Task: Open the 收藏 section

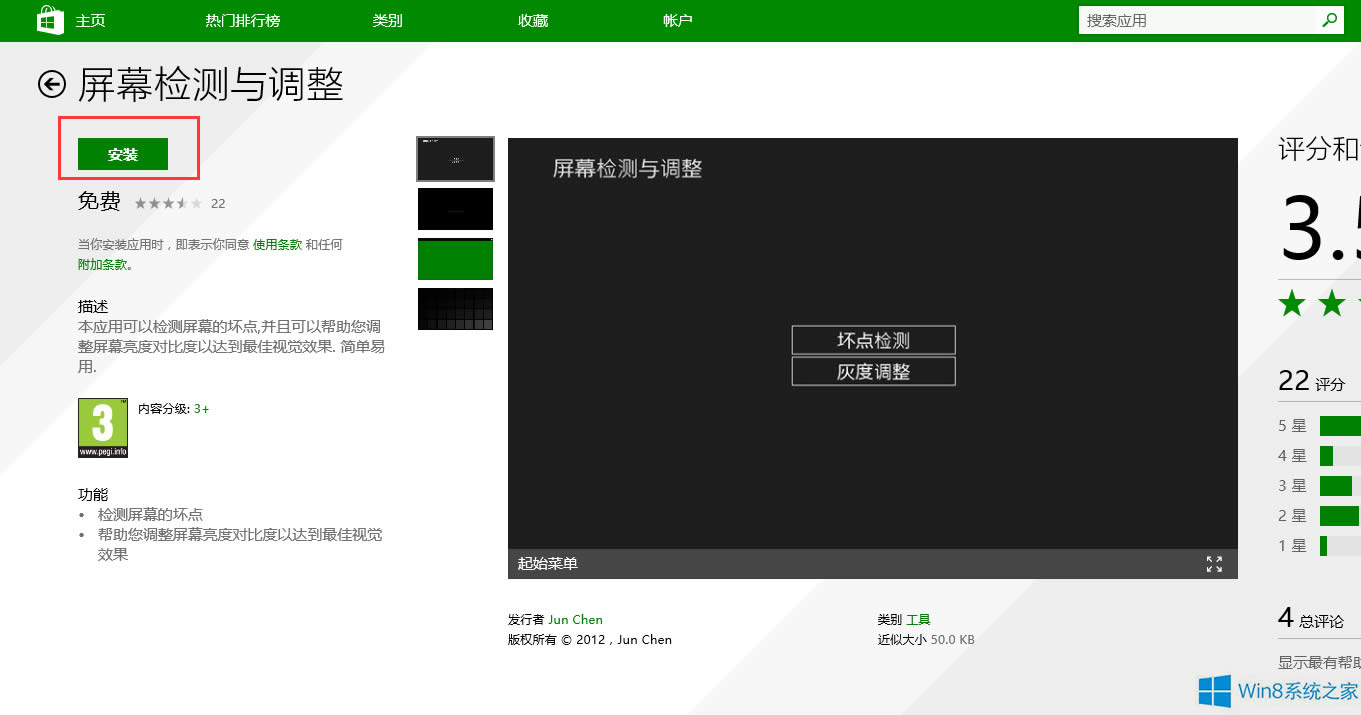Action: (x=532, y=19)
